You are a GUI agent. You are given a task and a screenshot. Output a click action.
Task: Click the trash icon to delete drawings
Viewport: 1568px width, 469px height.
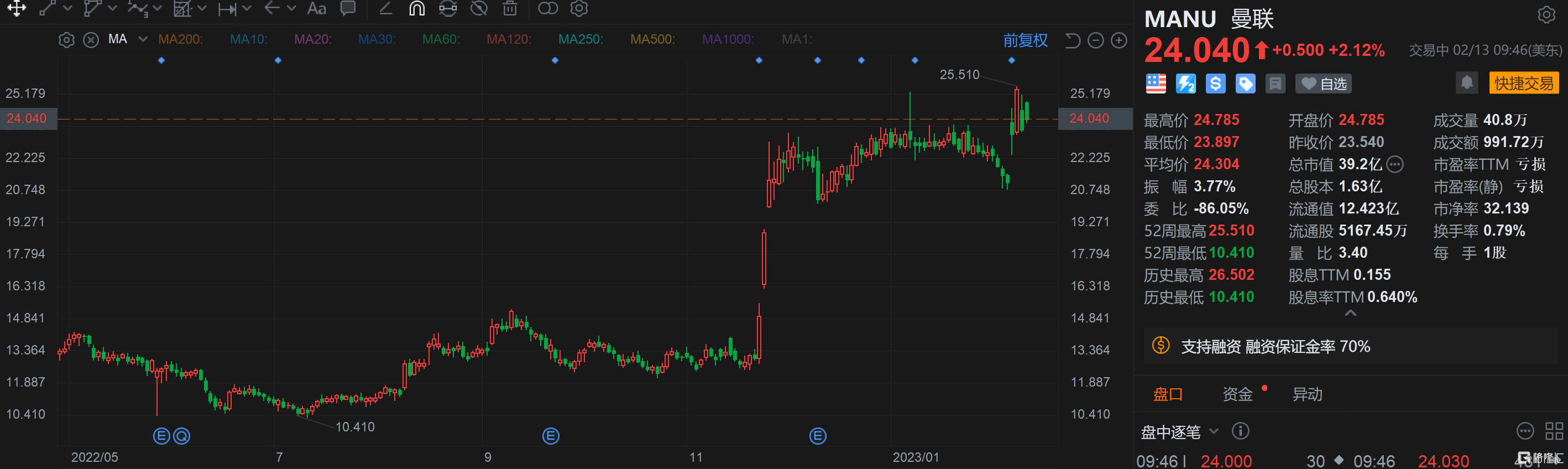click(x=510, y=8)
